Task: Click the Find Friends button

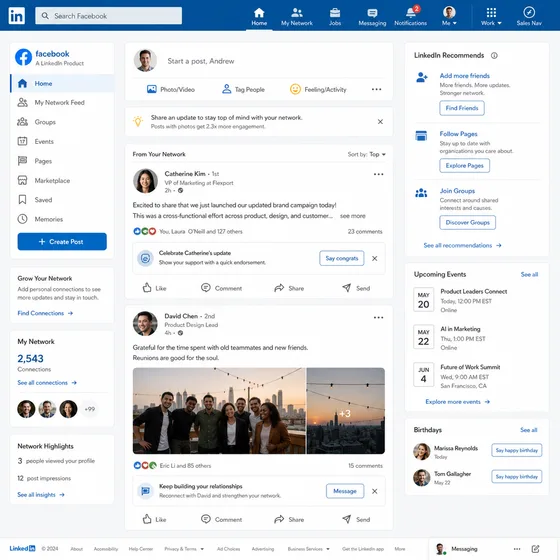Action: coord(462,108)
